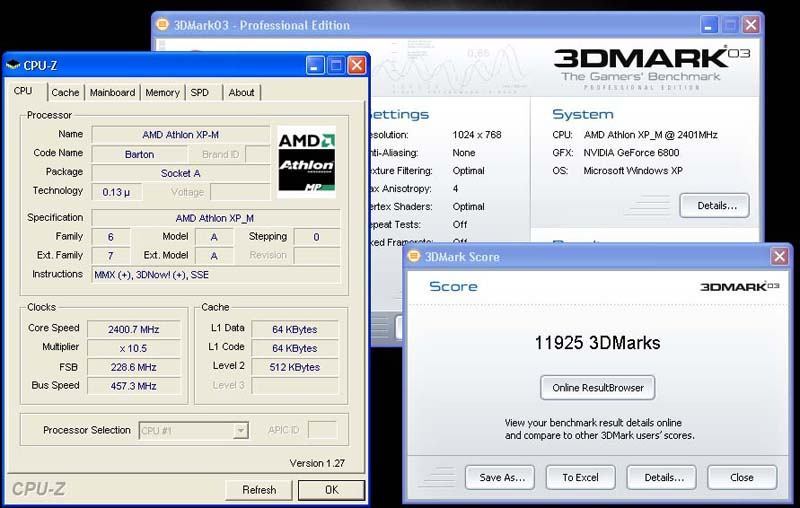This screenshot has height=508, width=800.
Task: Click the Technology value 0.13 µ
Action: coord(116,192)
